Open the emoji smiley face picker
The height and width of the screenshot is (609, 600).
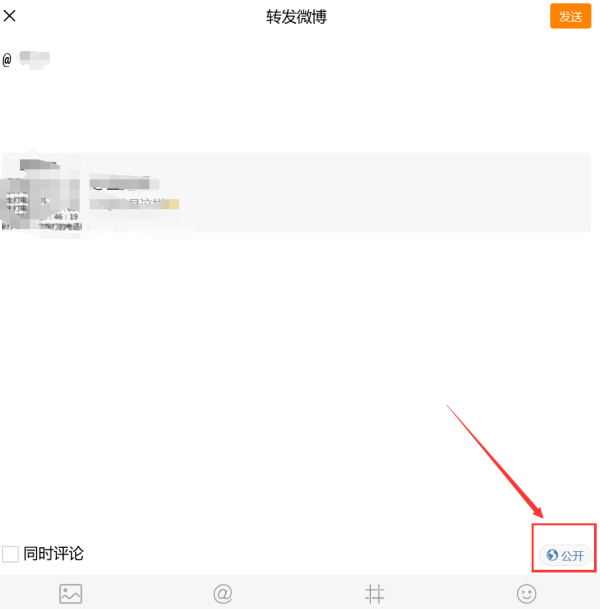point(526,594)
